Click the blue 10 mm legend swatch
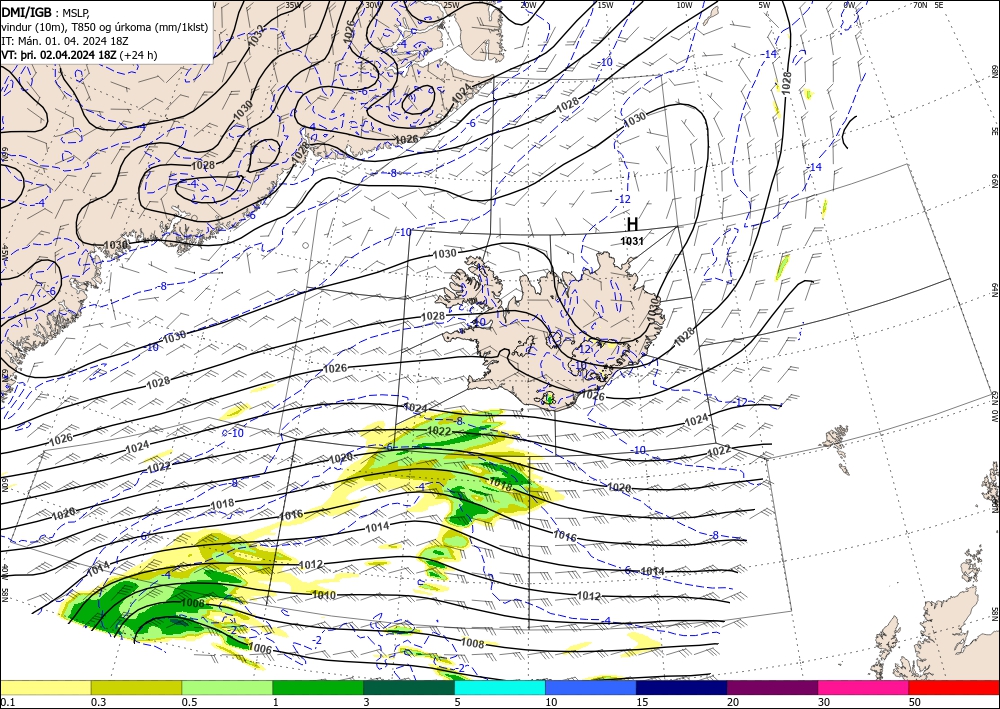Viewport: 1000px width, 709px height. pyautogui.click(x=591, y=687)
